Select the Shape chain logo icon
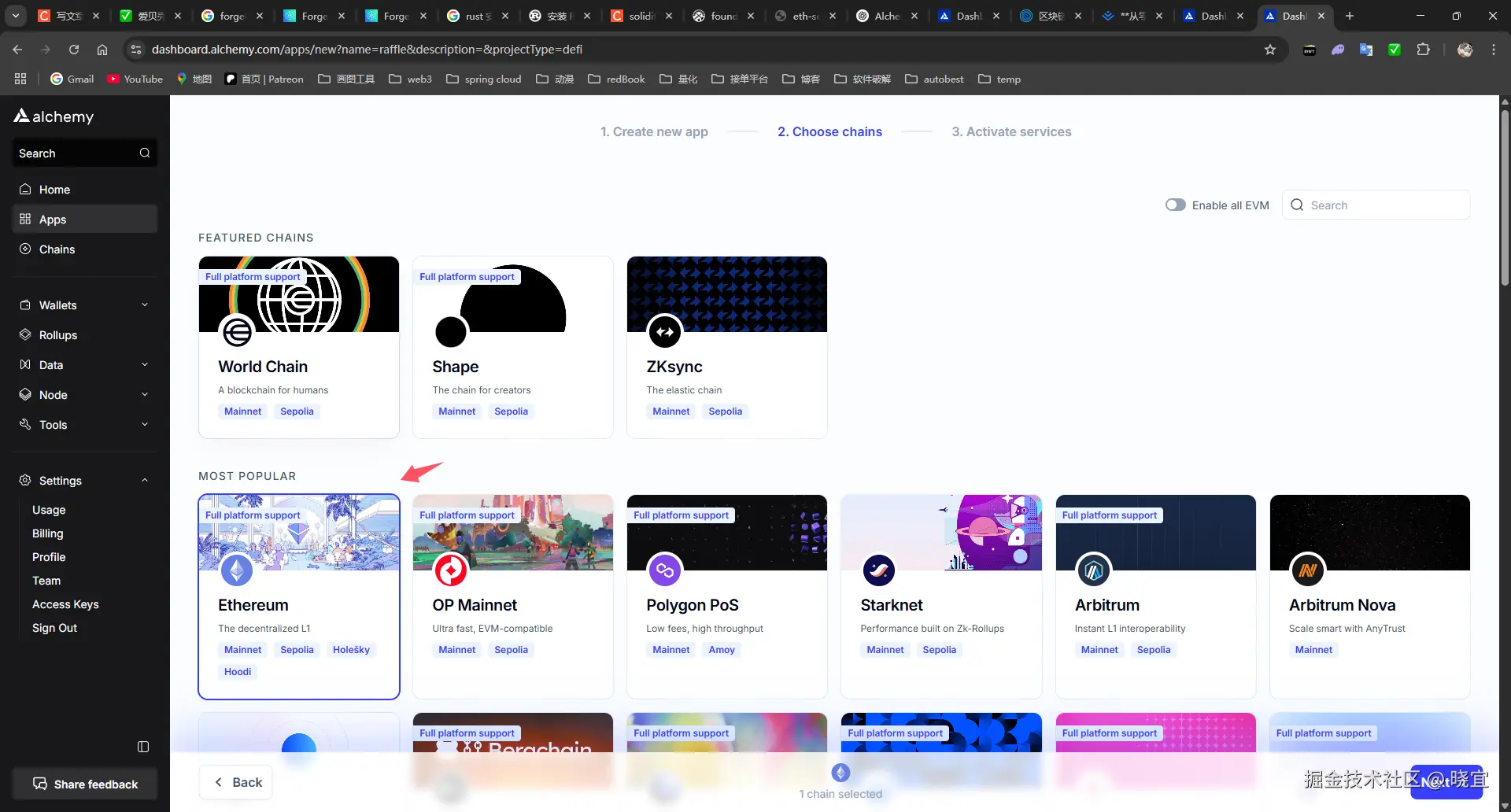The height and width of the screenshot is (812, 1511). pyautogui.click(x=451, y=331)
